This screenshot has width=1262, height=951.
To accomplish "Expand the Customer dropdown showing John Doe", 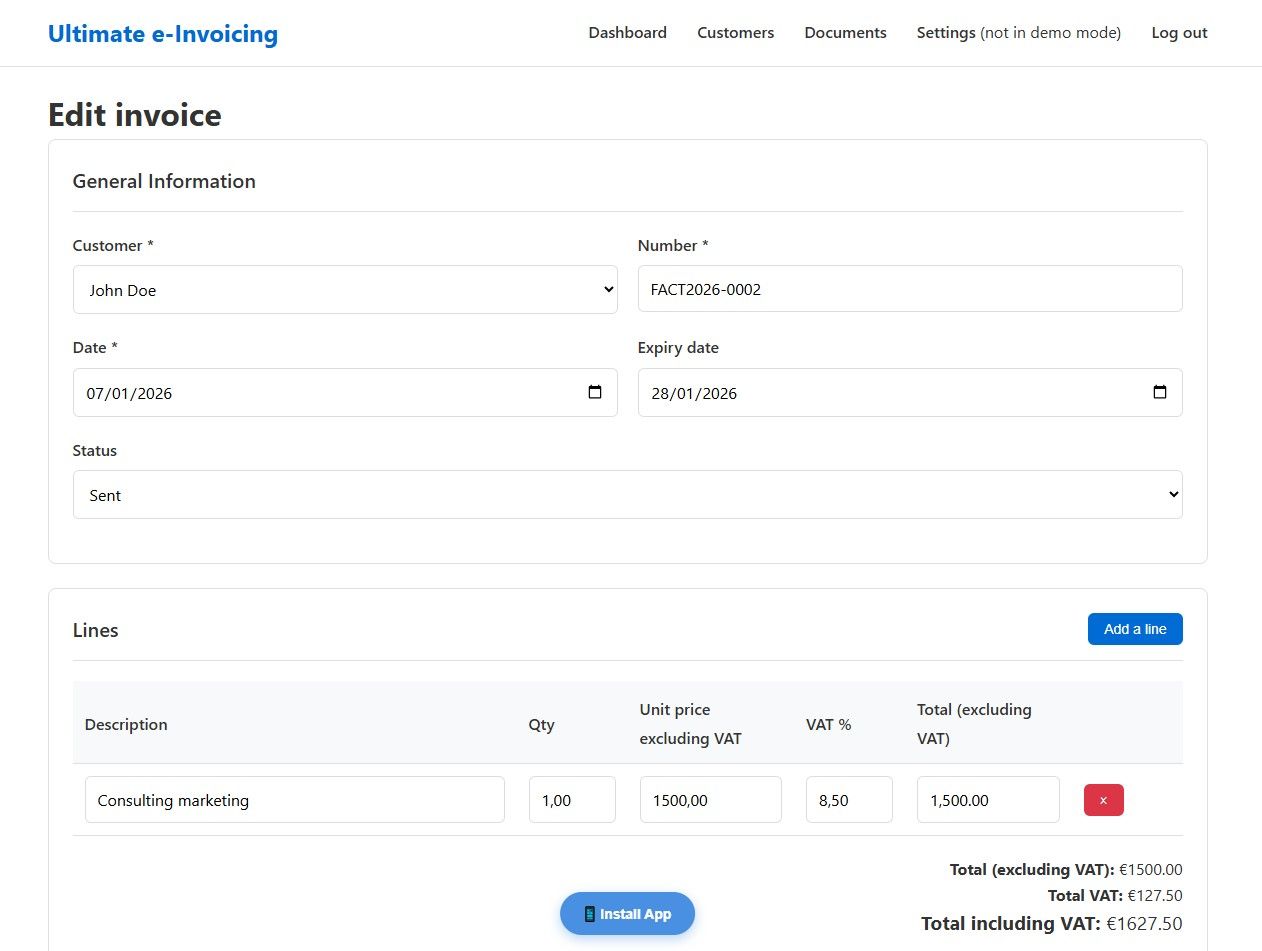I will (x=345, y=290).
